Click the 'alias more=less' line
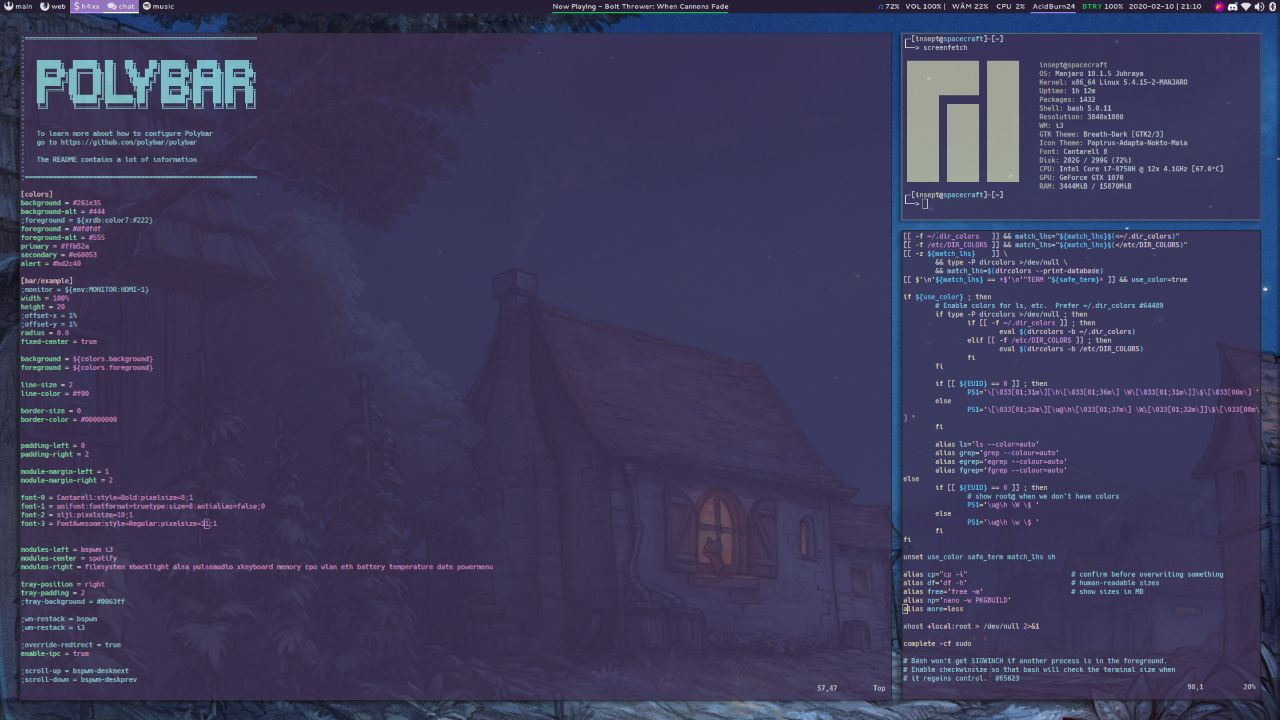 click(933, 609)
